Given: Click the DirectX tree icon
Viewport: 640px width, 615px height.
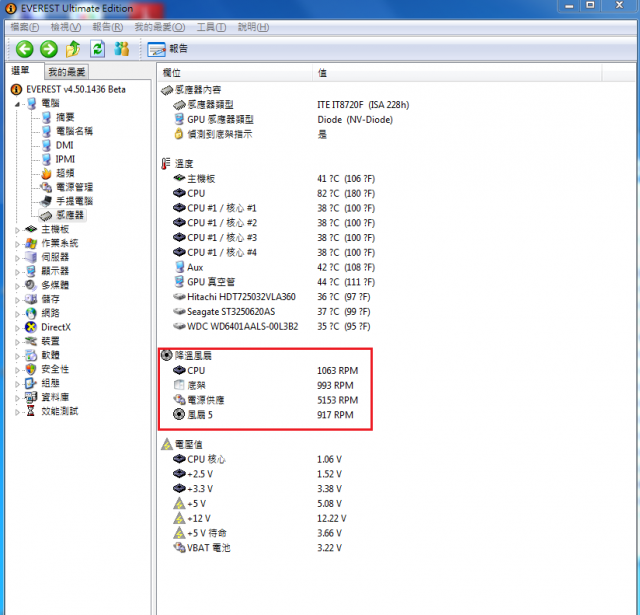Looking at the screenshot, I should 31,327.
